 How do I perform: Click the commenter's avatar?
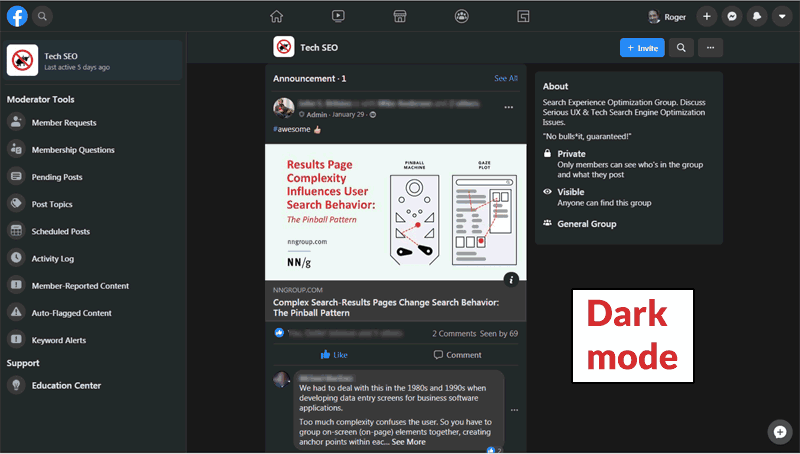tap(282, 379)
